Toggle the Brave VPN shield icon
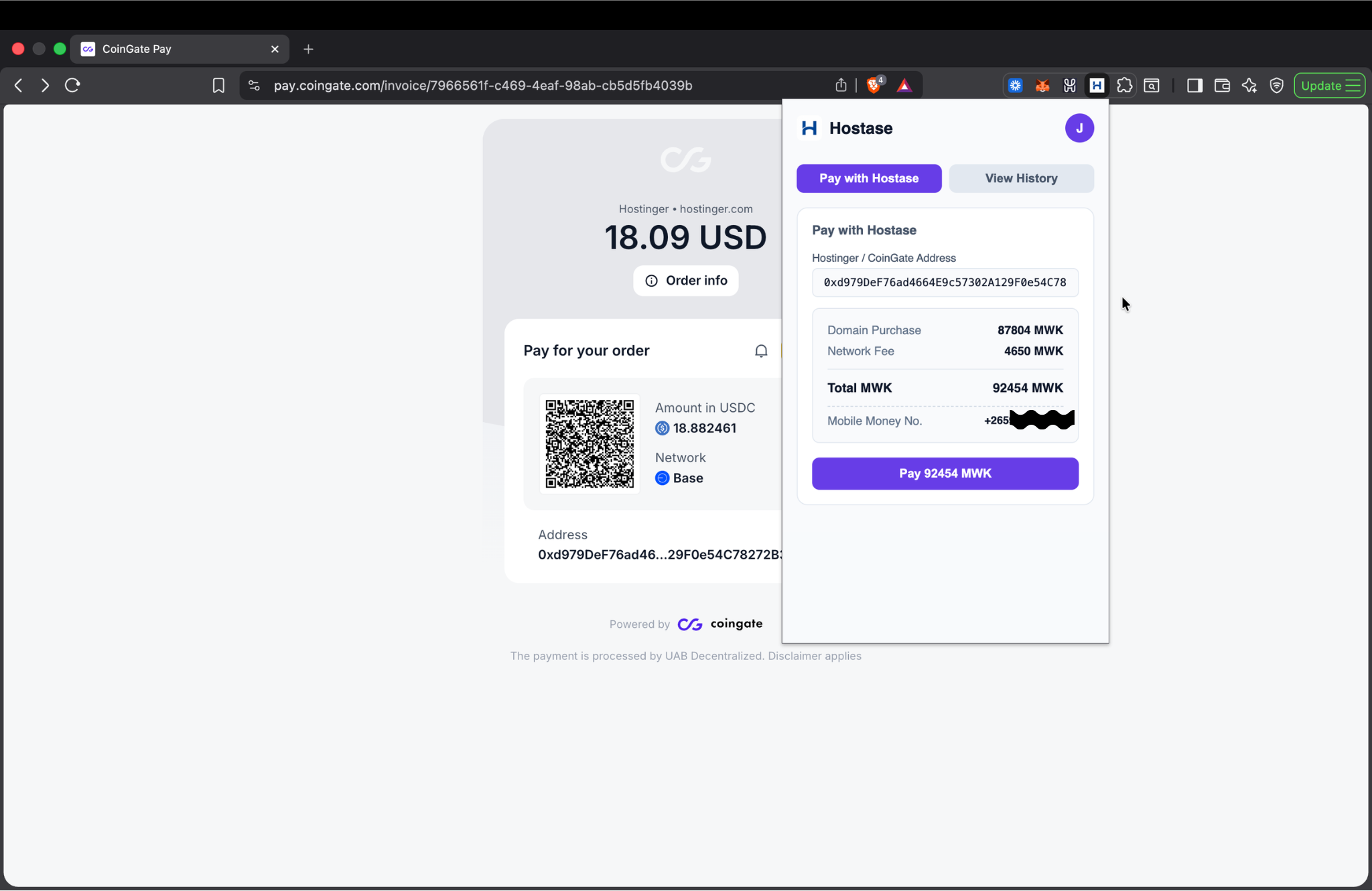 point(1276,86)
